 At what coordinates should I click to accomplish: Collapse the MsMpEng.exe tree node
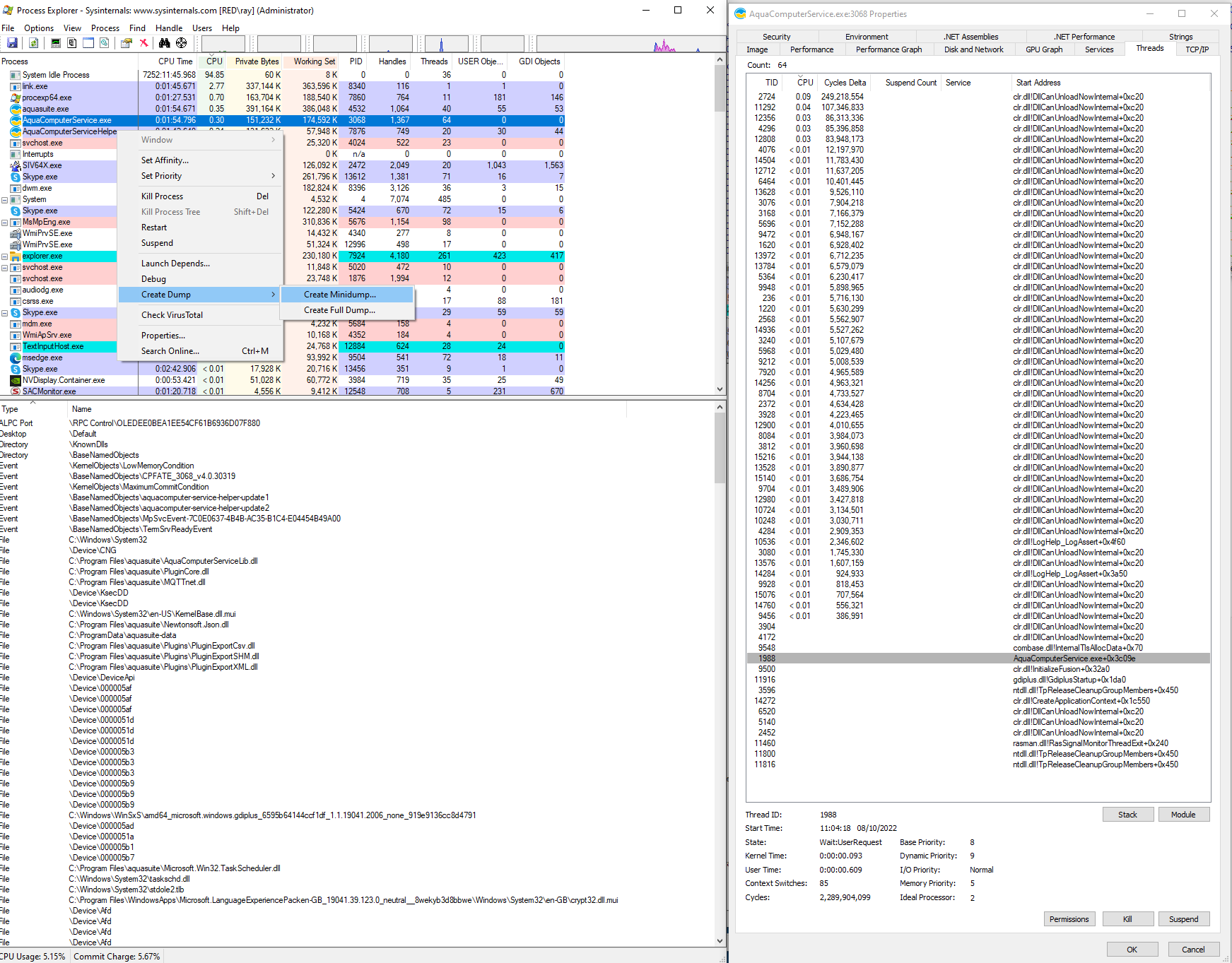click(x=4, y=223)
